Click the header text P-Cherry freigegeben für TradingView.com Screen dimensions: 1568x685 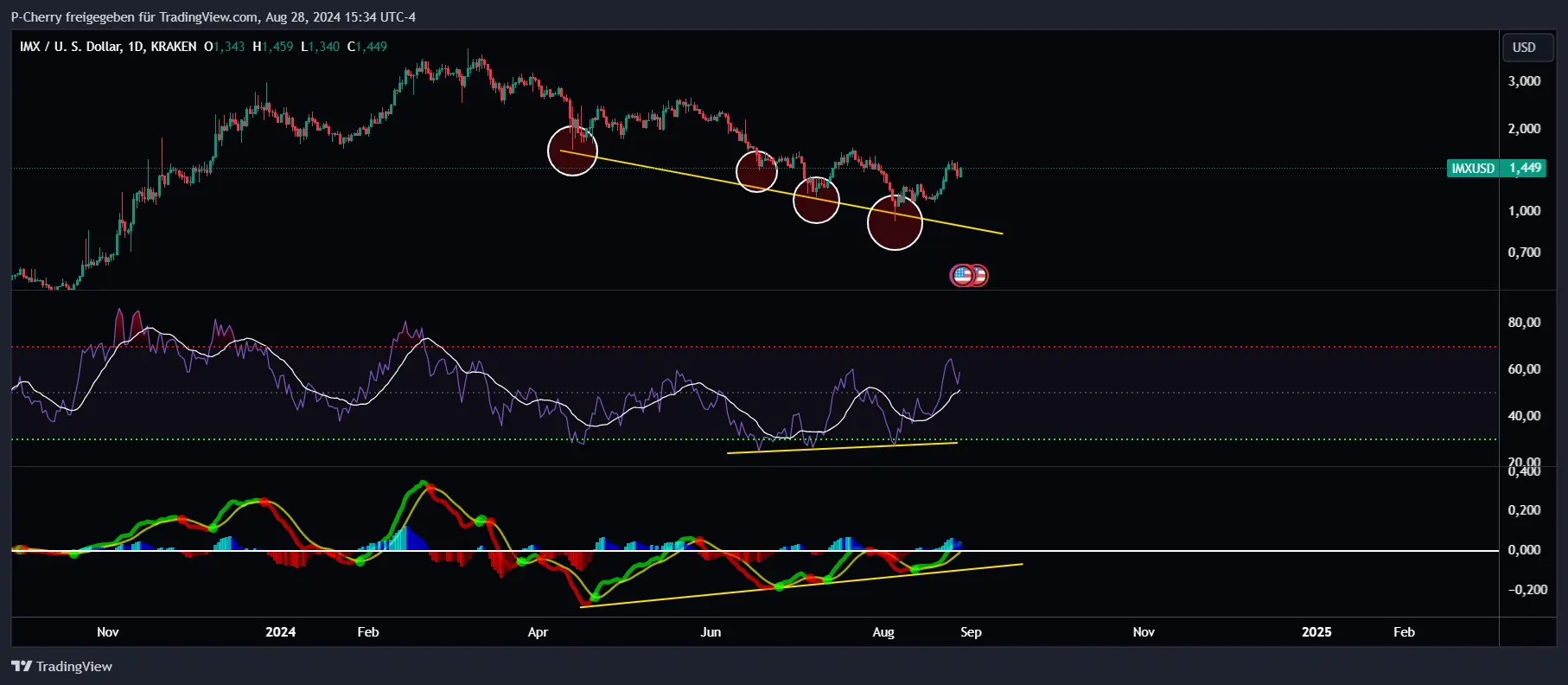coord(134,17)
